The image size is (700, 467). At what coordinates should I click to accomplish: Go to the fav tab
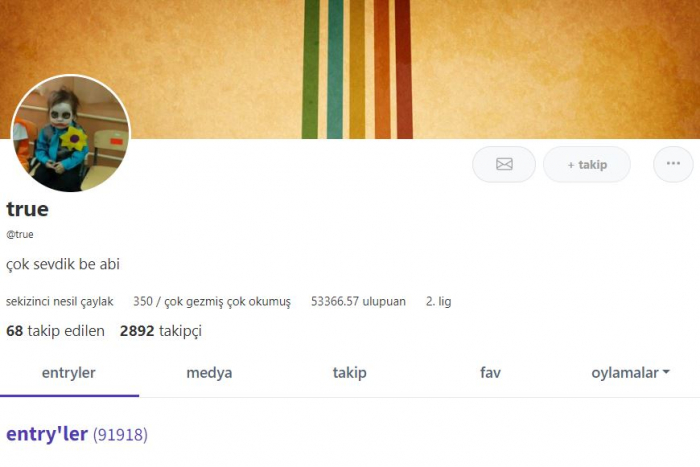tap(490, 373)
